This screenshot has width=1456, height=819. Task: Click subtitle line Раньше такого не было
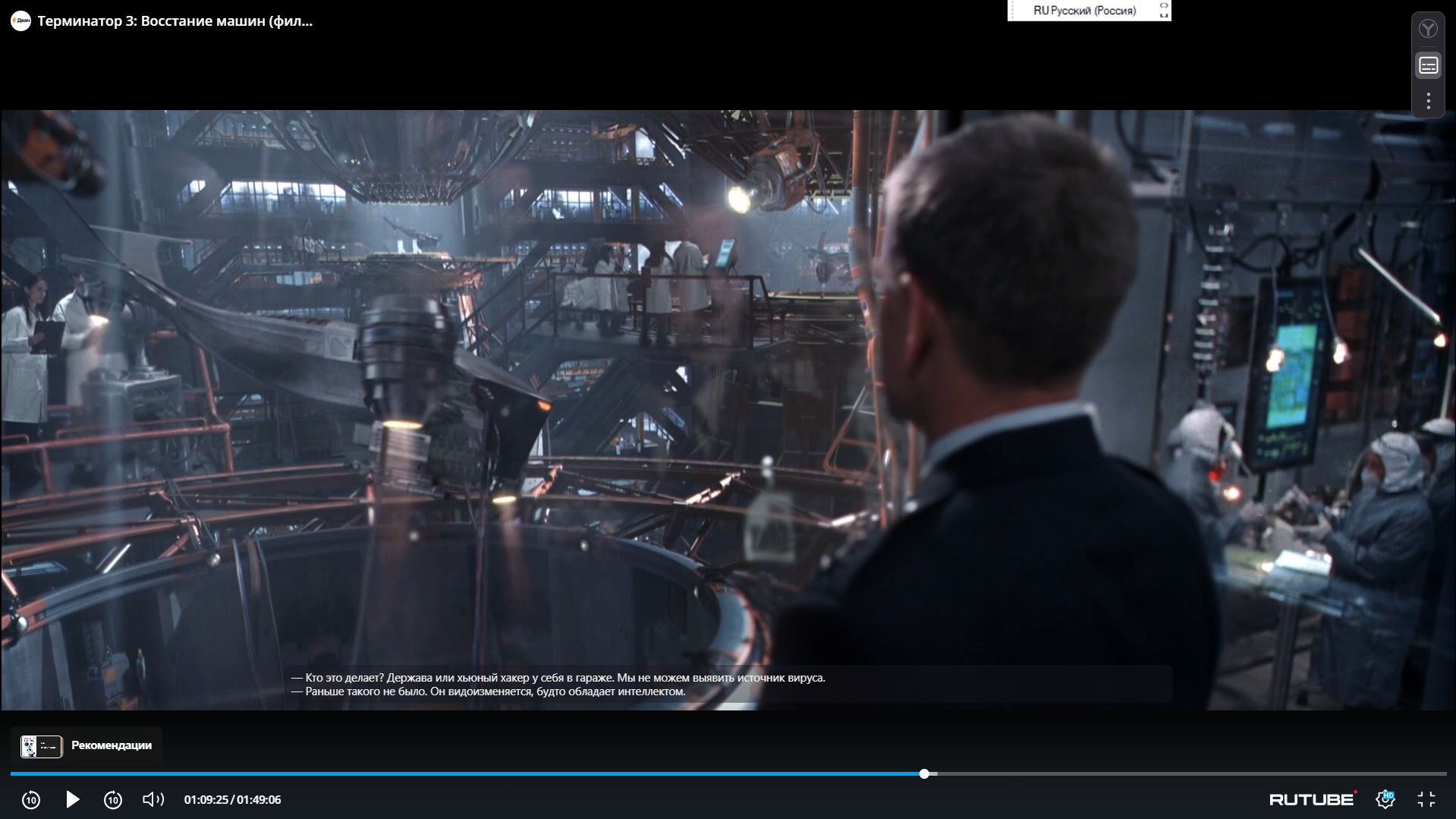point(489,691)
